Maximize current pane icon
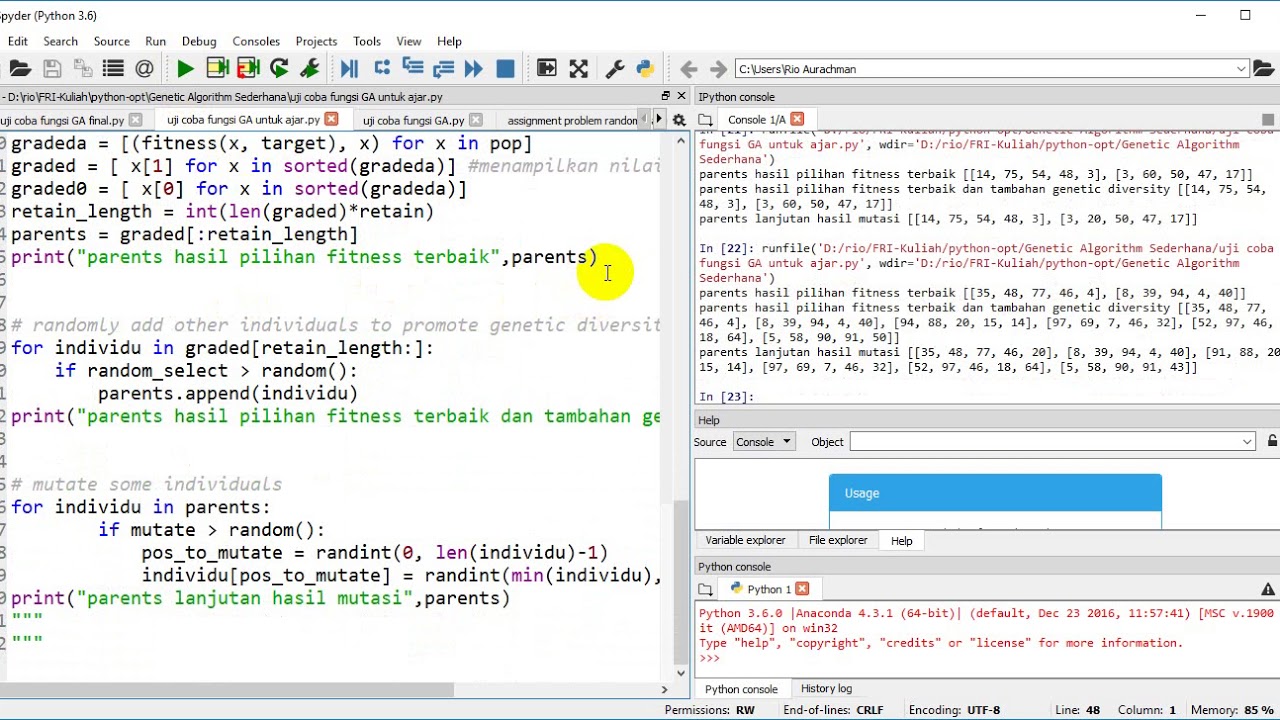This screenshot has height=720, width=1280. (x=546, y=69)
